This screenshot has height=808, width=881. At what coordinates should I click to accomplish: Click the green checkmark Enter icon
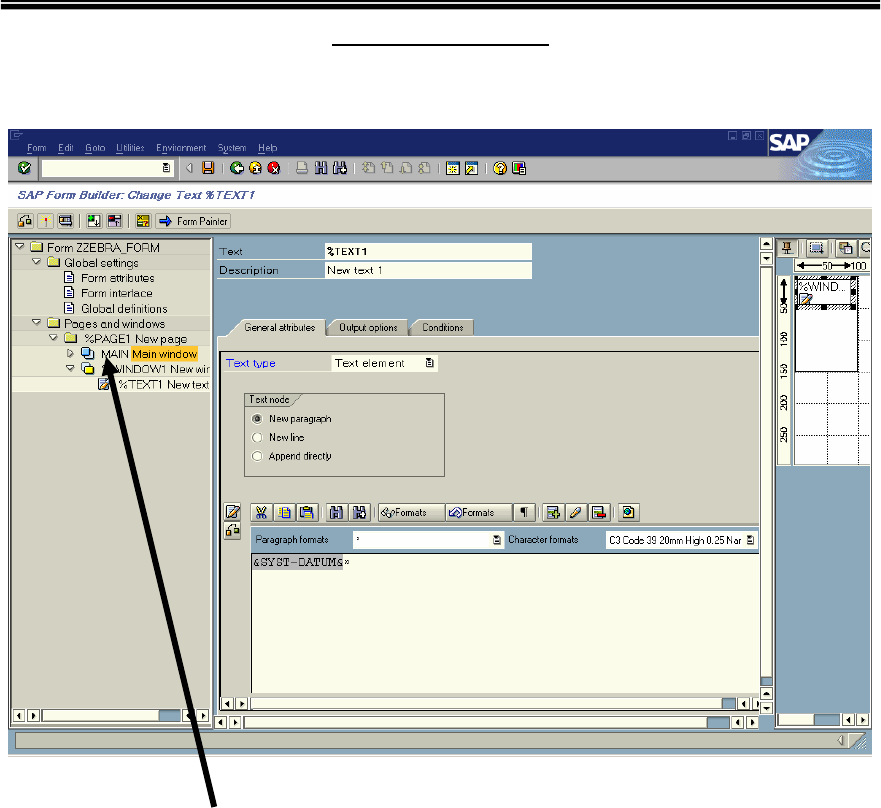[24, 167]
